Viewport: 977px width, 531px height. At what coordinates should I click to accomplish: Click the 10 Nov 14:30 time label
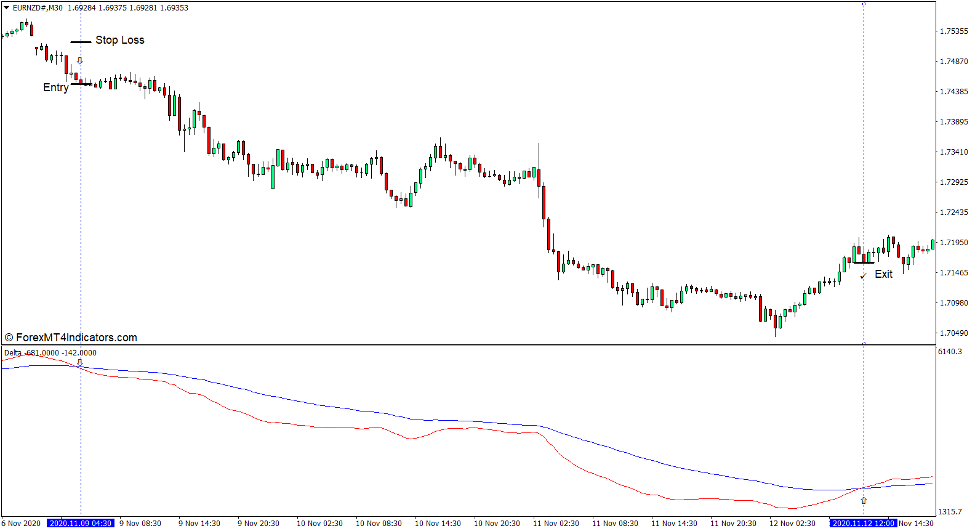[437, 523]
